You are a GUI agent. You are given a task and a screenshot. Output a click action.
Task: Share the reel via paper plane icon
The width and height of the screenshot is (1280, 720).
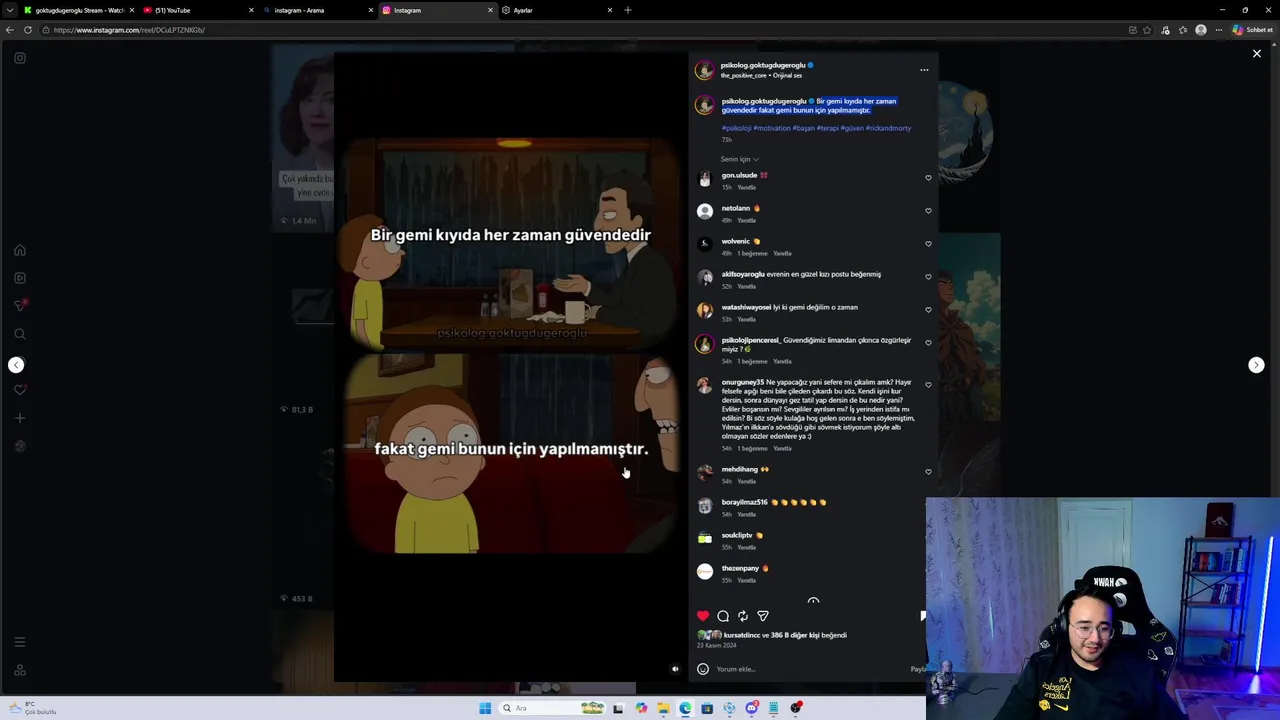pyautogui.click(x=763, y=616)
